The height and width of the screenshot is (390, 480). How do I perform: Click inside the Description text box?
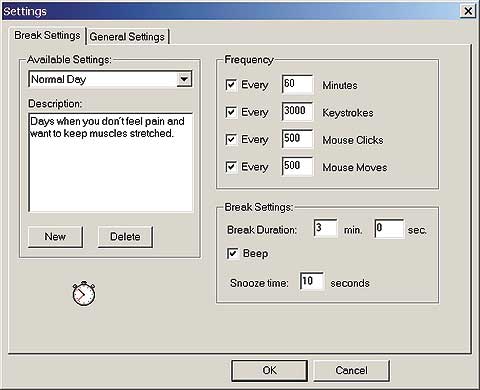(111, 162)
